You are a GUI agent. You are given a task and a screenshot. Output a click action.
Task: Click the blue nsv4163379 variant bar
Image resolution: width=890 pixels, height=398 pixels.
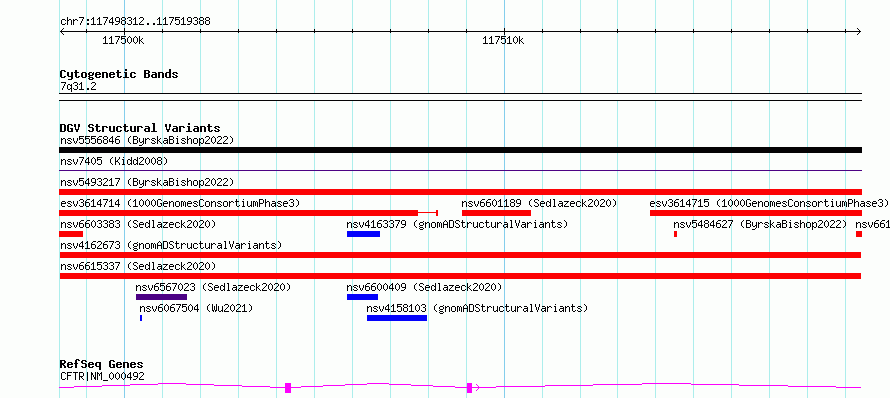[363, 234]
